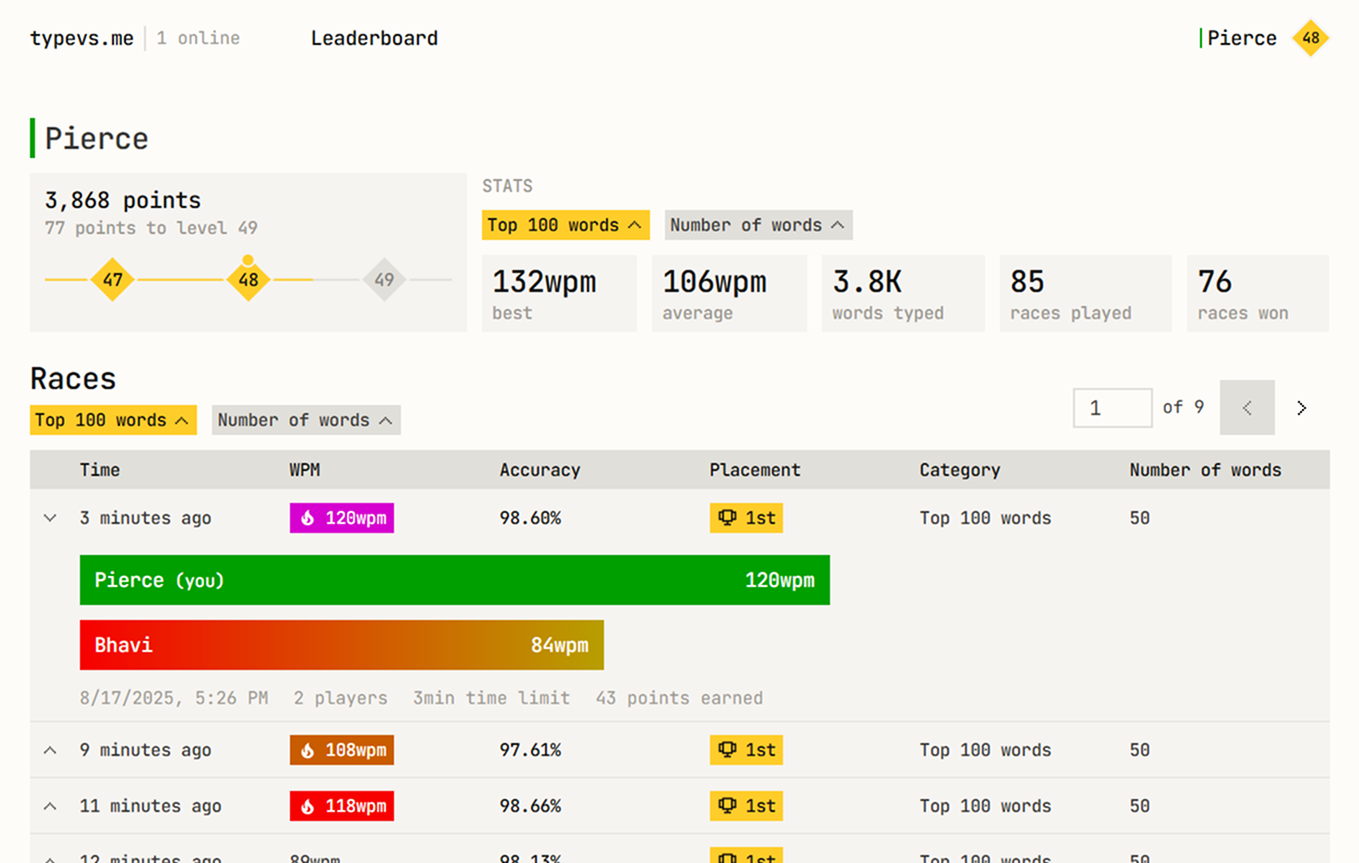Click the 2 players text
Image resolution: width=1359 pixels, height=863 pixels.
[340, 698]
